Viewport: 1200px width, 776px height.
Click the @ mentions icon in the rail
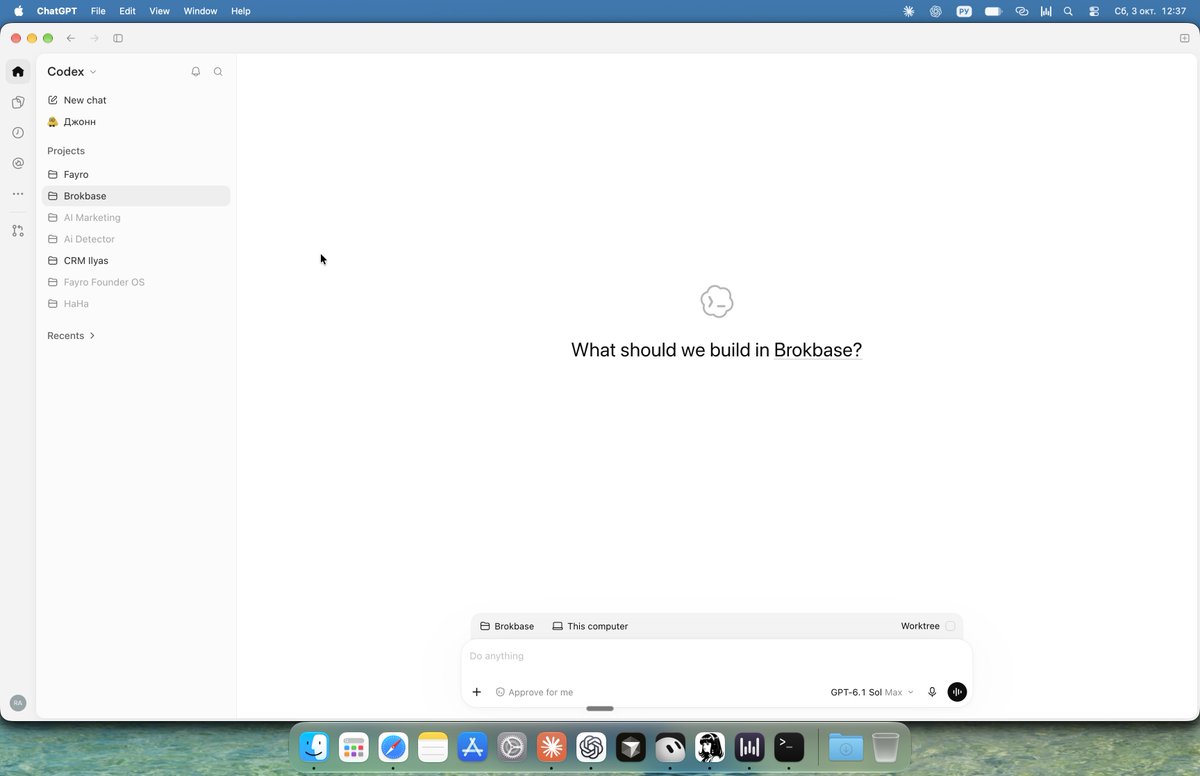[x=18, y=163]
